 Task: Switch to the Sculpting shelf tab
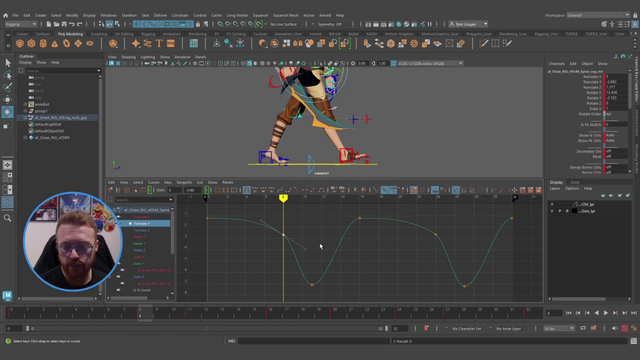(x=99, y=34)
